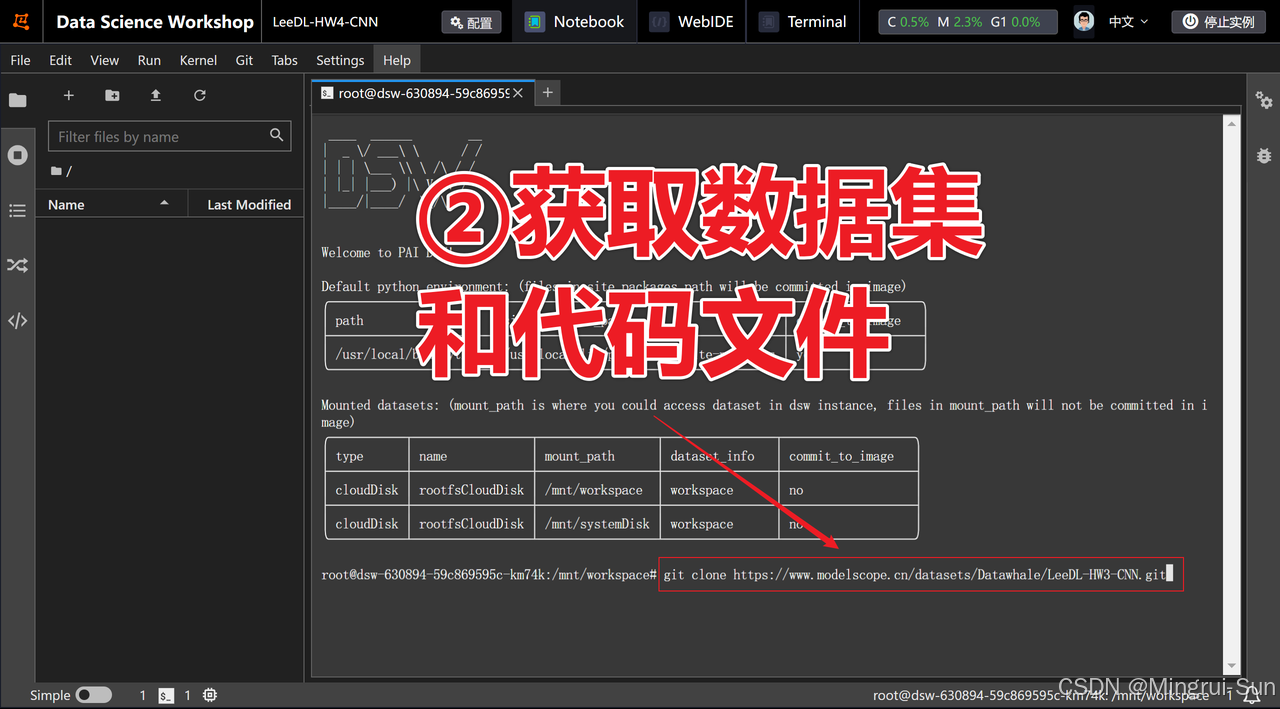Click the 配置 configuration button
Screen dimensions: 1280x709
(471, 22)
